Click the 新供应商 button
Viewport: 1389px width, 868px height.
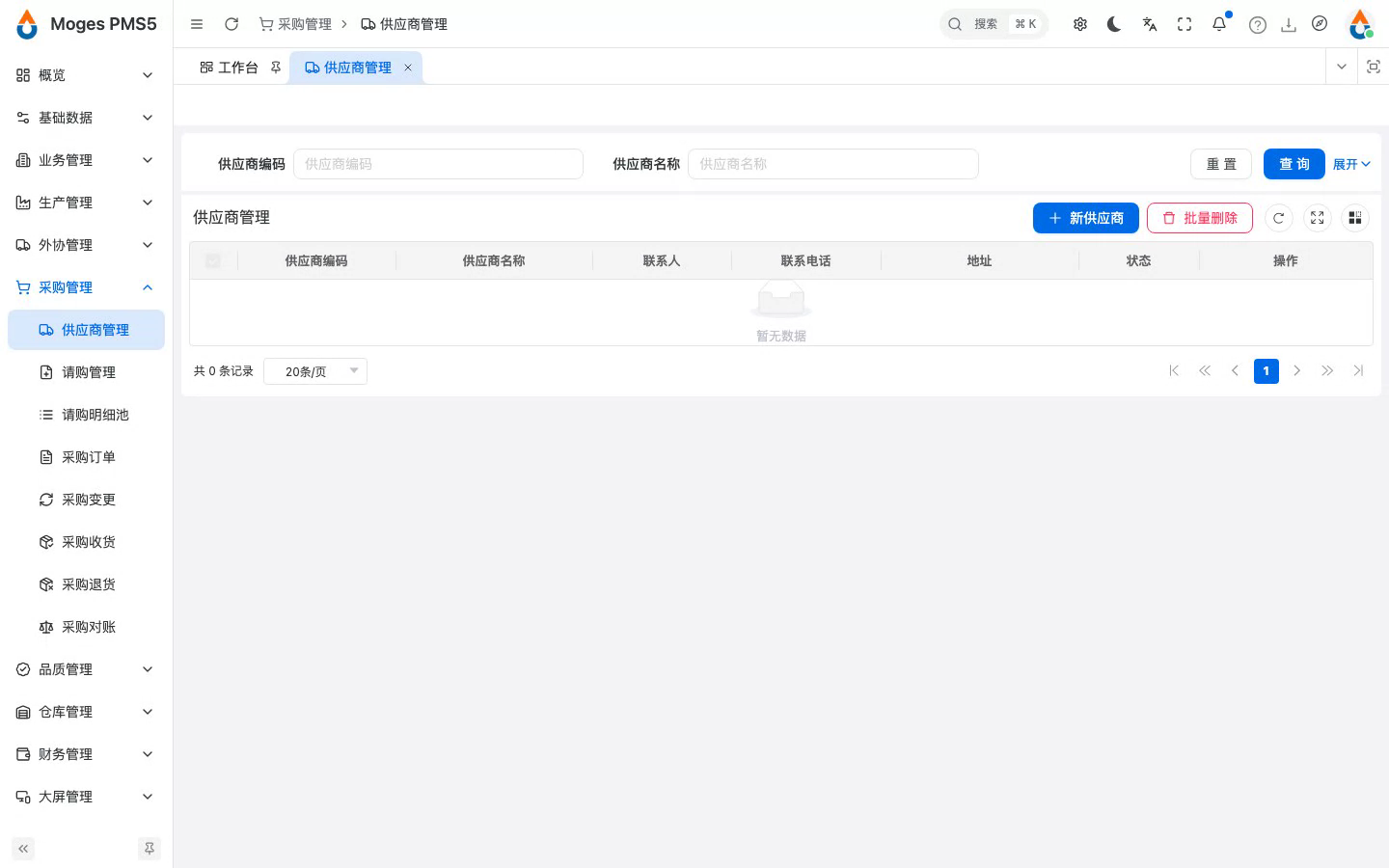click(1086, 218)
